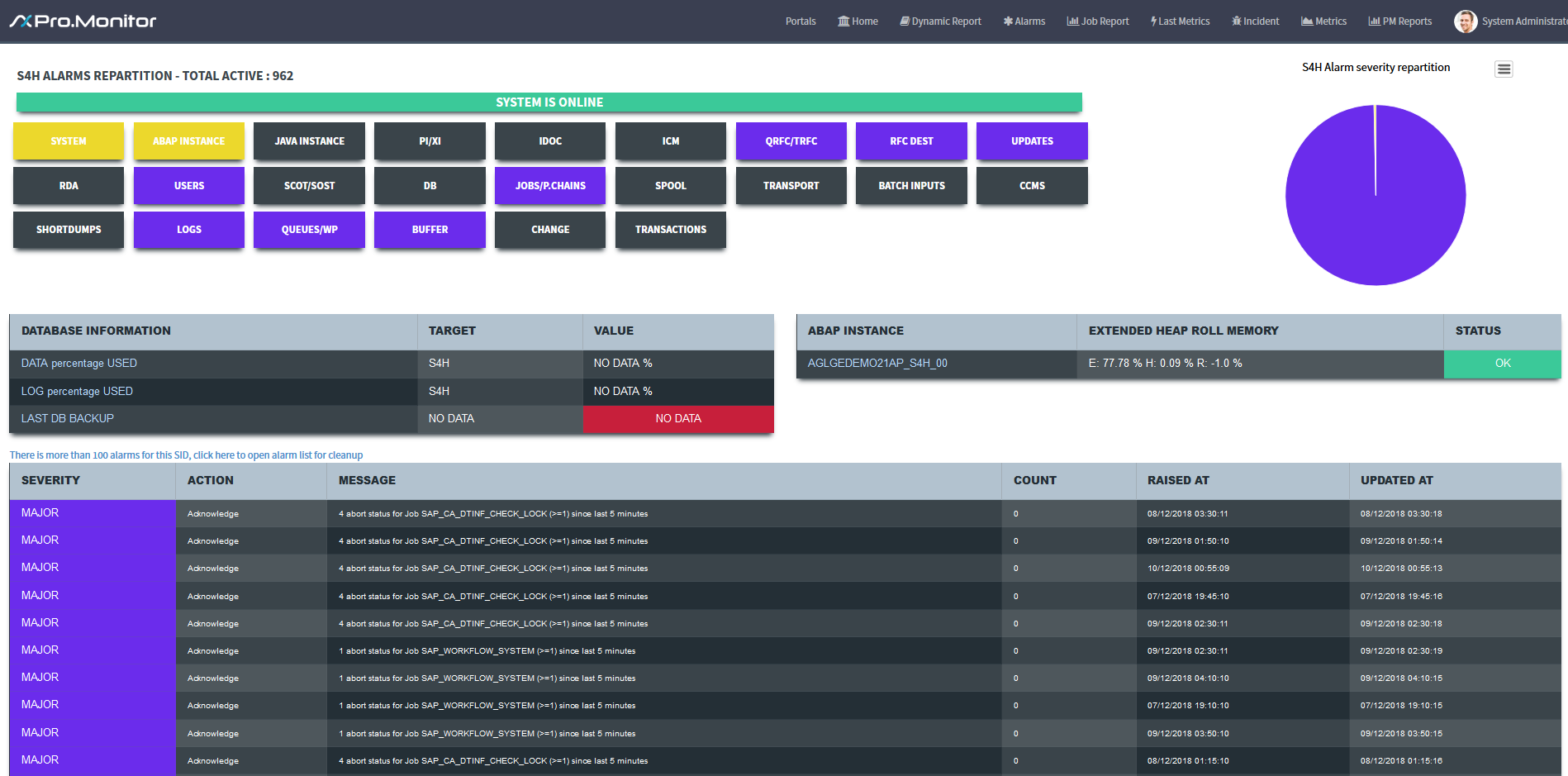
Task: Acknowledge the first MAJOR alarm
Action: click(x=213, y=514)
